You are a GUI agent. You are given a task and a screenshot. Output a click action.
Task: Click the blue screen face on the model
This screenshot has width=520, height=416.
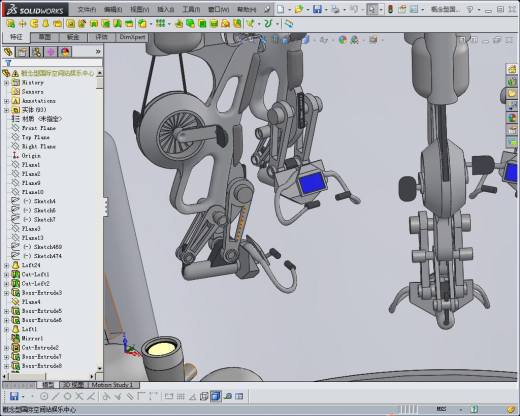pyautogui.click(x=312, y=184)
